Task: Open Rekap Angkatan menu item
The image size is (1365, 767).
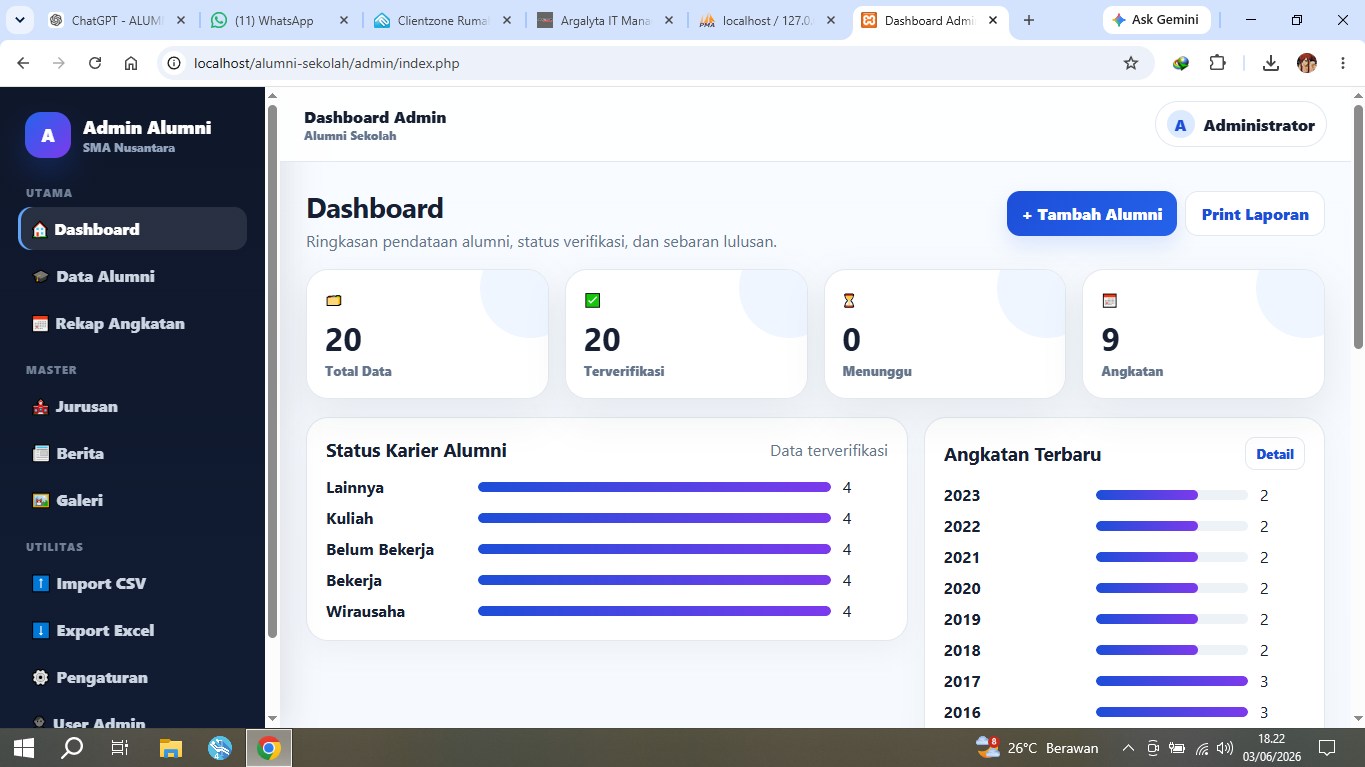Action: [x=133, y=323]
